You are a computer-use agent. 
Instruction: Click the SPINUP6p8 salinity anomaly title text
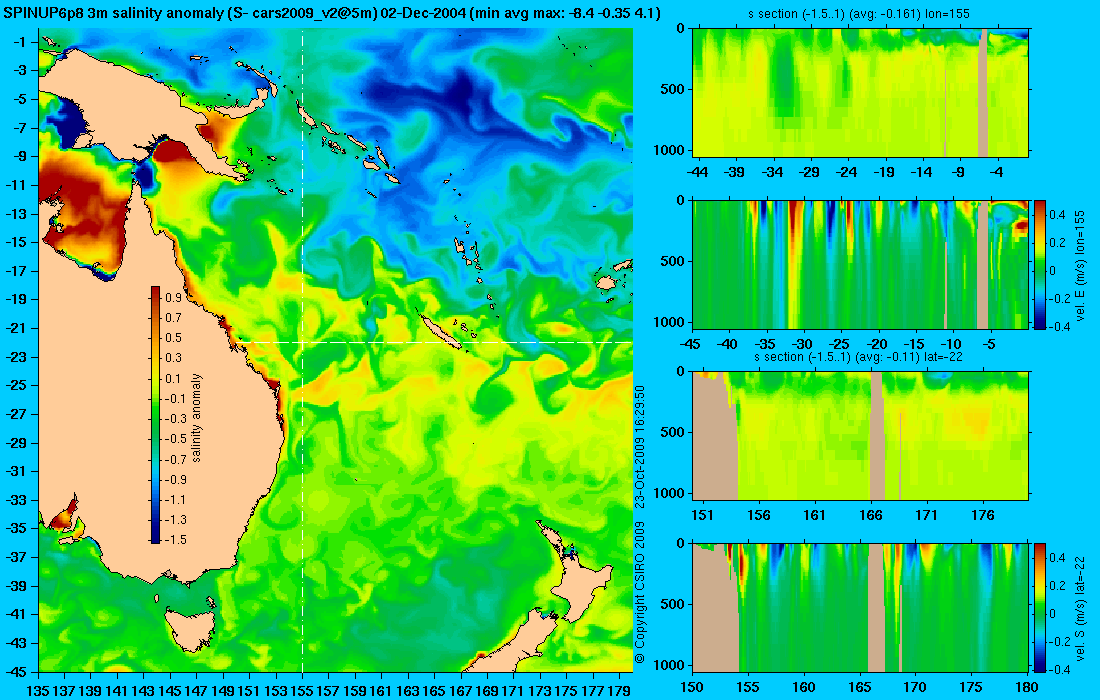[x=331, y=13]
